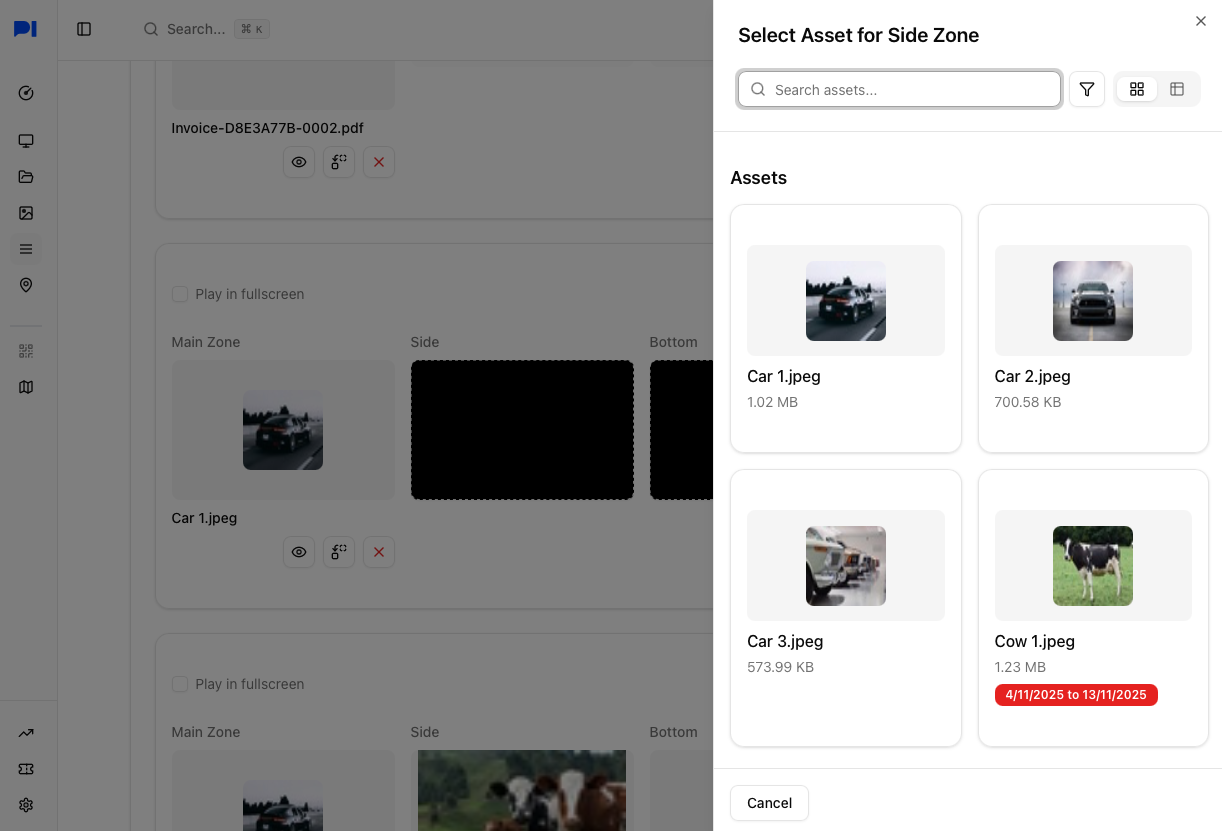1222x831 pixels.
Task: Switch to table view of assets
Action: pyautogui.click(x=1177, y=89)
